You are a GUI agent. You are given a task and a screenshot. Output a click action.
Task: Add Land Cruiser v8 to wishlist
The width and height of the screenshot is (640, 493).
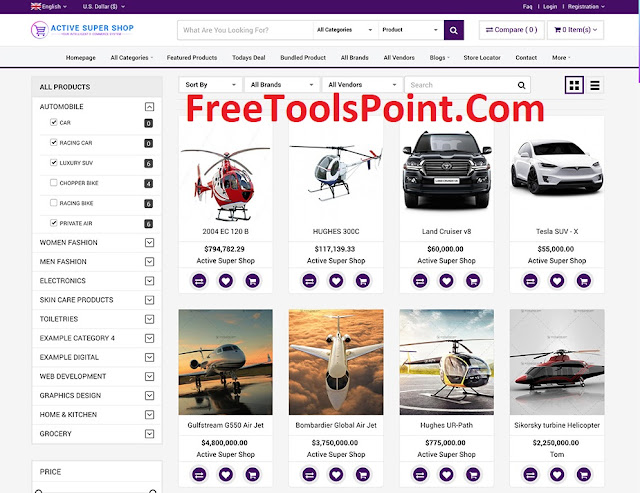(x=447, y=281)
